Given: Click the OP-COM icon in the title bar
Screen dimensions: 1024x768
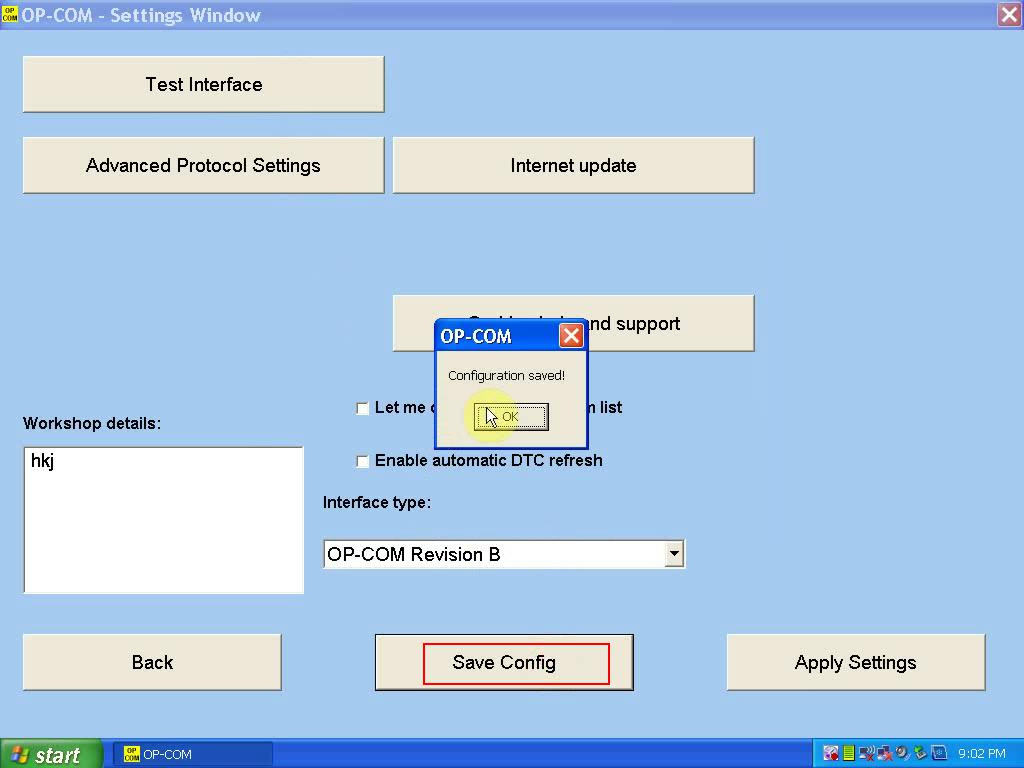Looking at the screenshot, I should (x=10, y=14).
